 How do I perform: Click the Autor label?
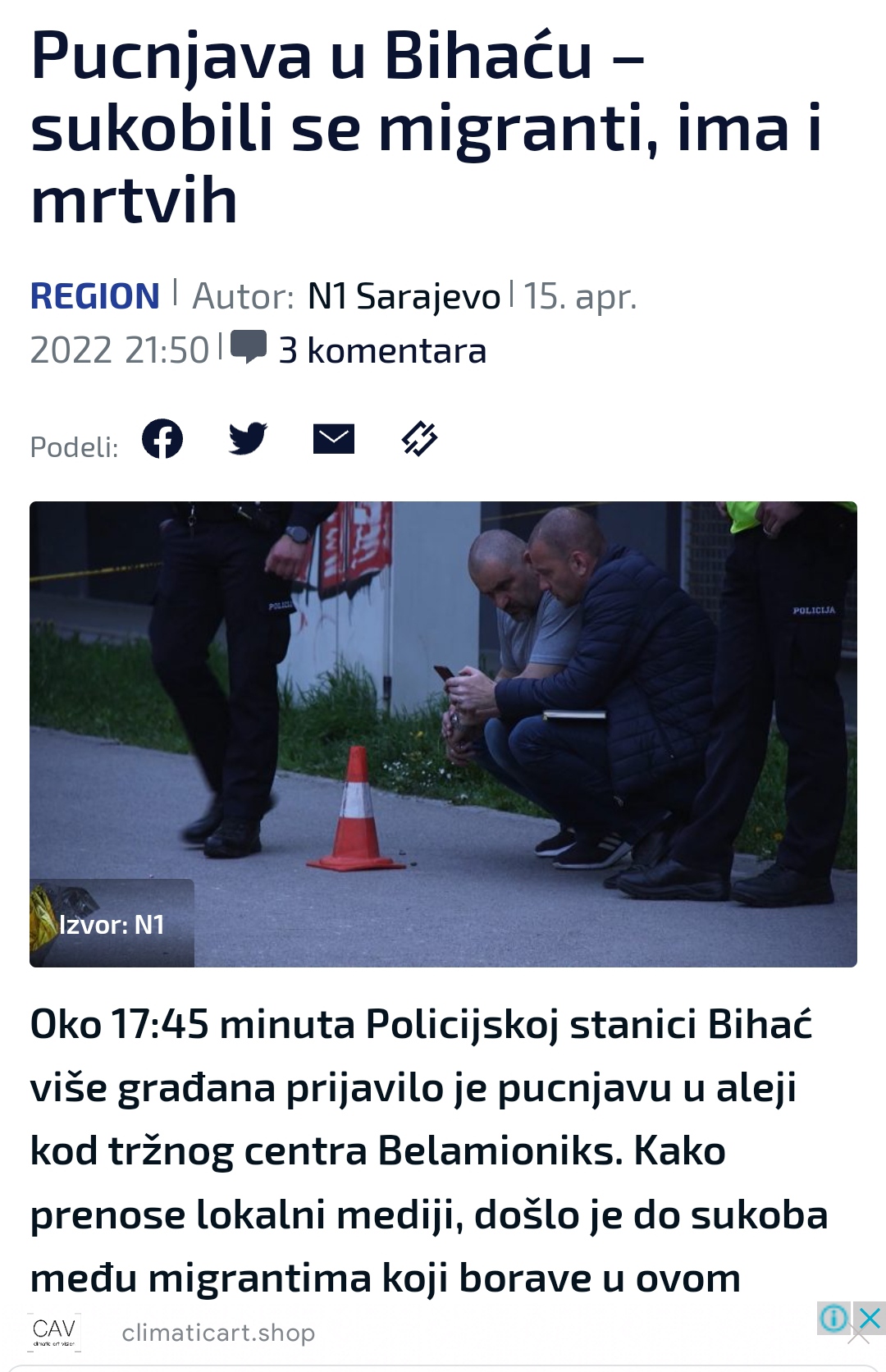click(243, 296)
